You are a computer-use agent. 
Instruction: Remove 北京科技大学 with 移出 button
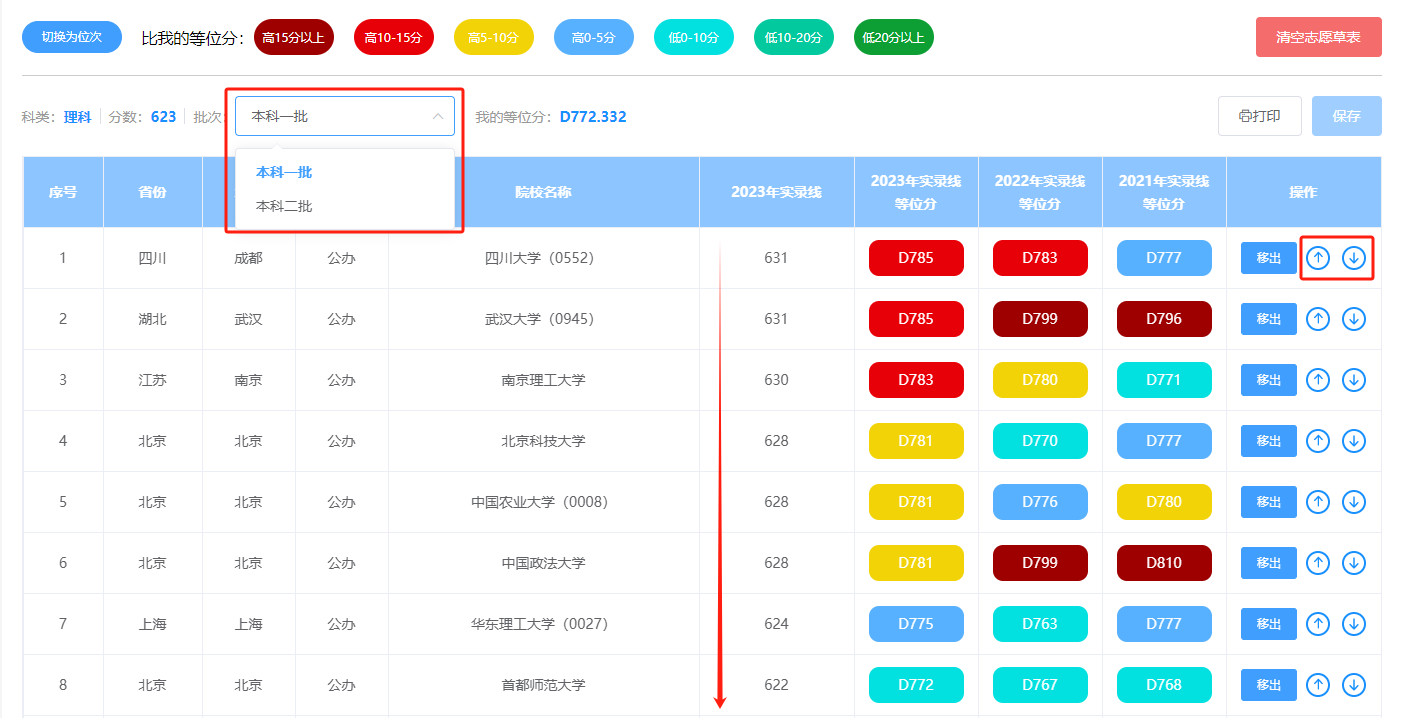(x=1269, y=441)
